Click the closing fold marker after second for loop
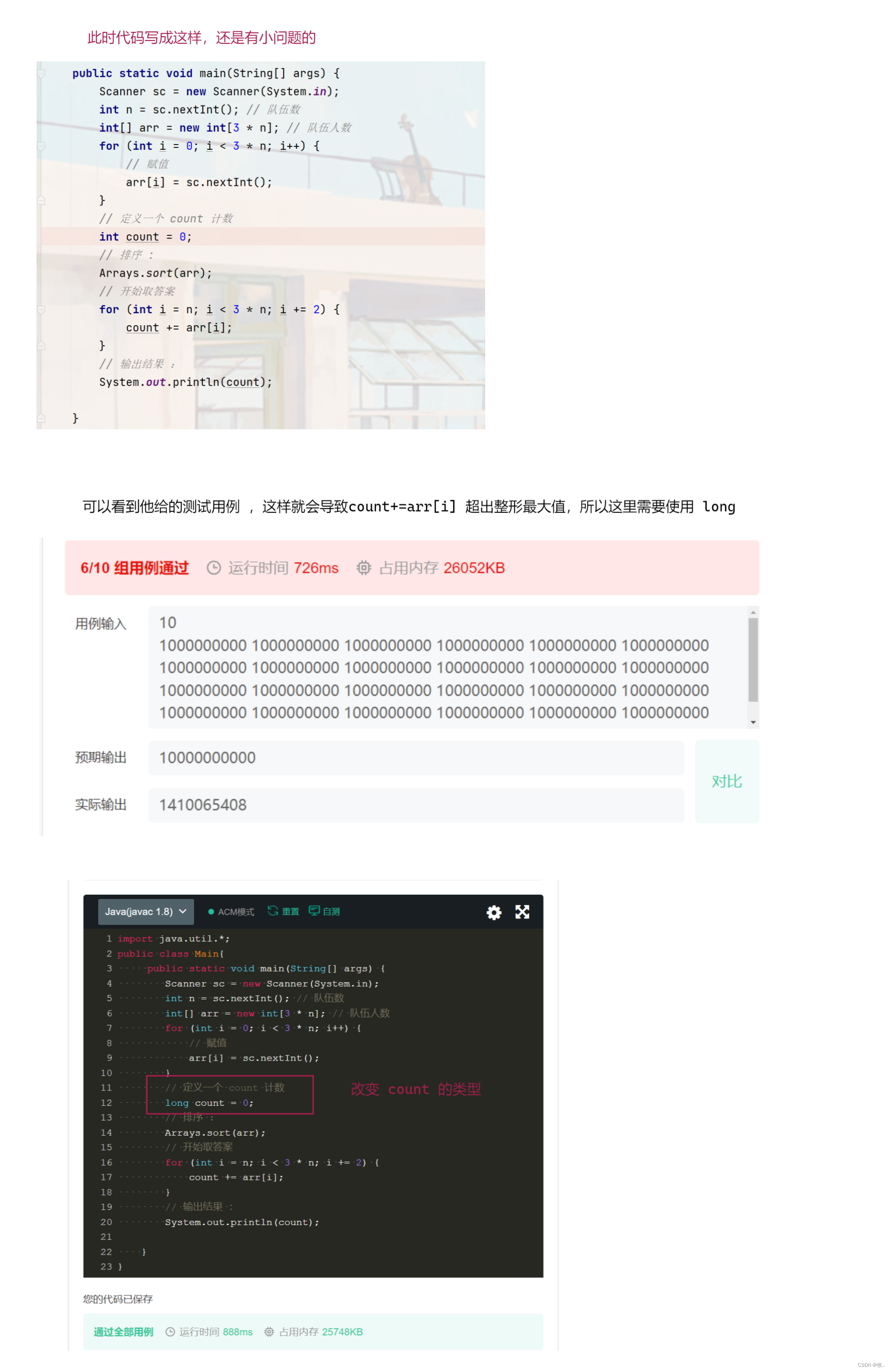892x1372 pixels. click(x=41, y=346)
